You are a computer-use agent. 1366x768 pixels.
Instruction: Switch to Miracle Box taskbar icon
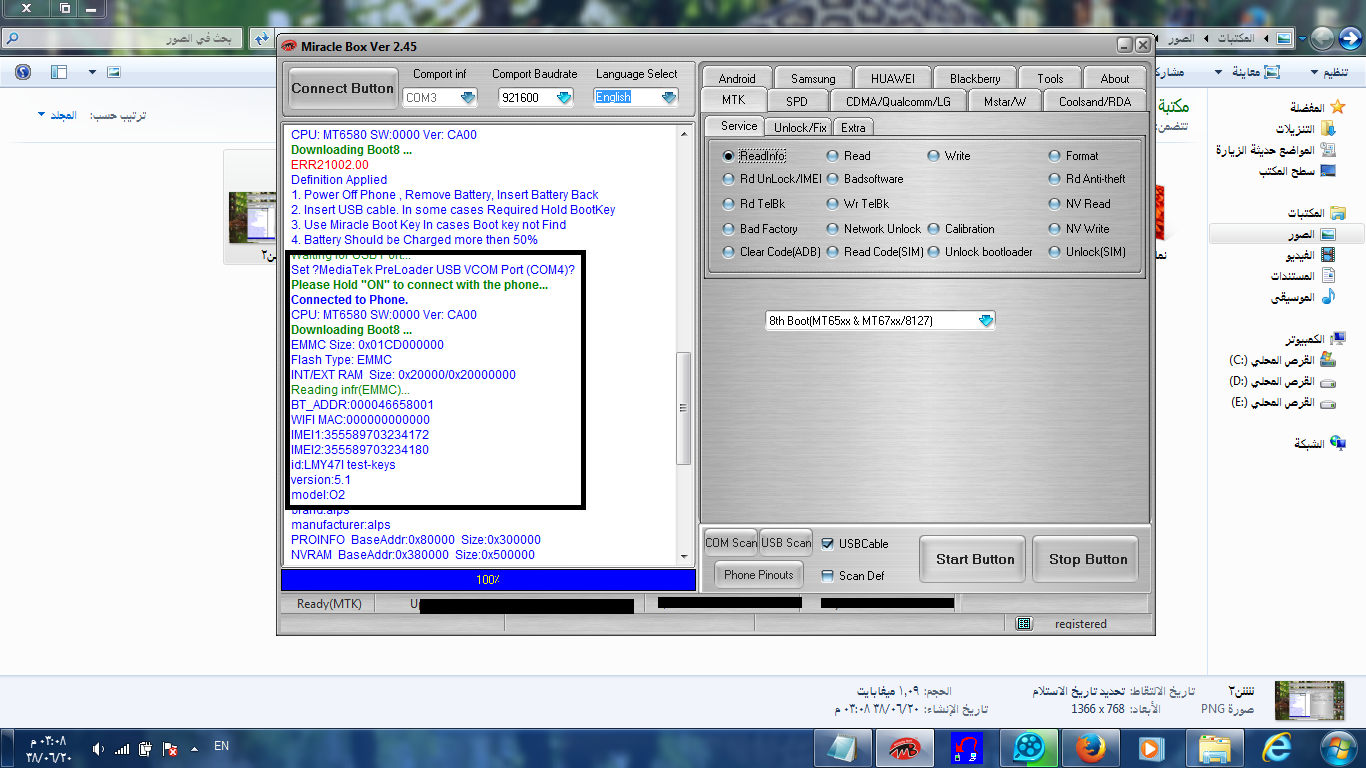coord(904,747)
